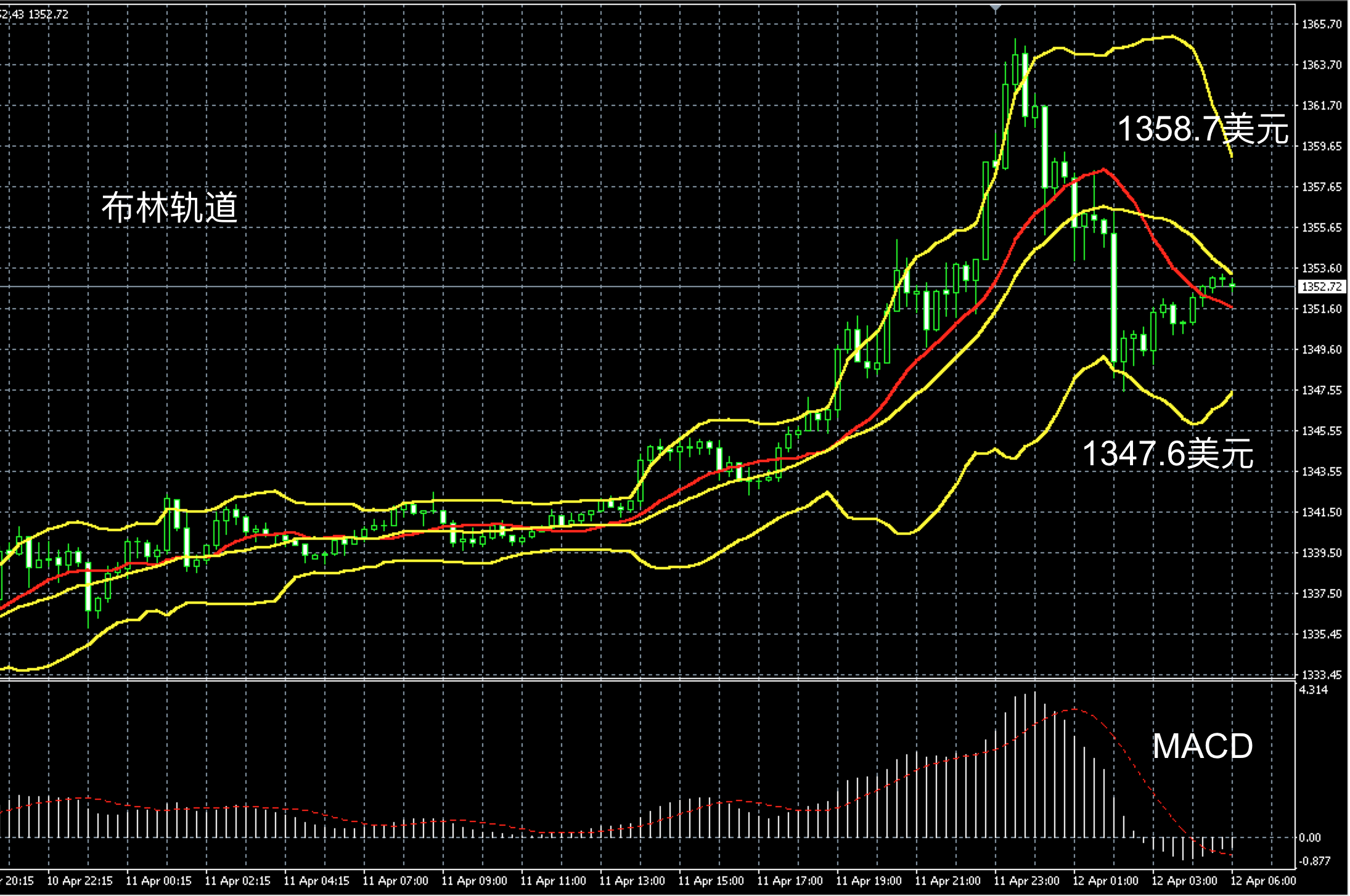1350x896 pixels.
Task: Click the MACD text label
Action: [x=1202, y=746]
